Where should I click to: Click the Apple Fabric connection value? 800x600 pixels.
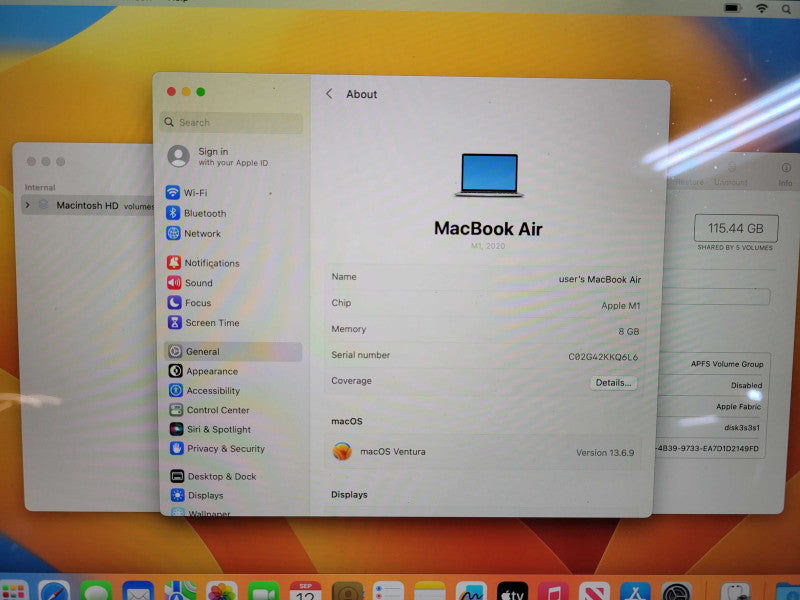pyautogui.click(x=738, y=407)
